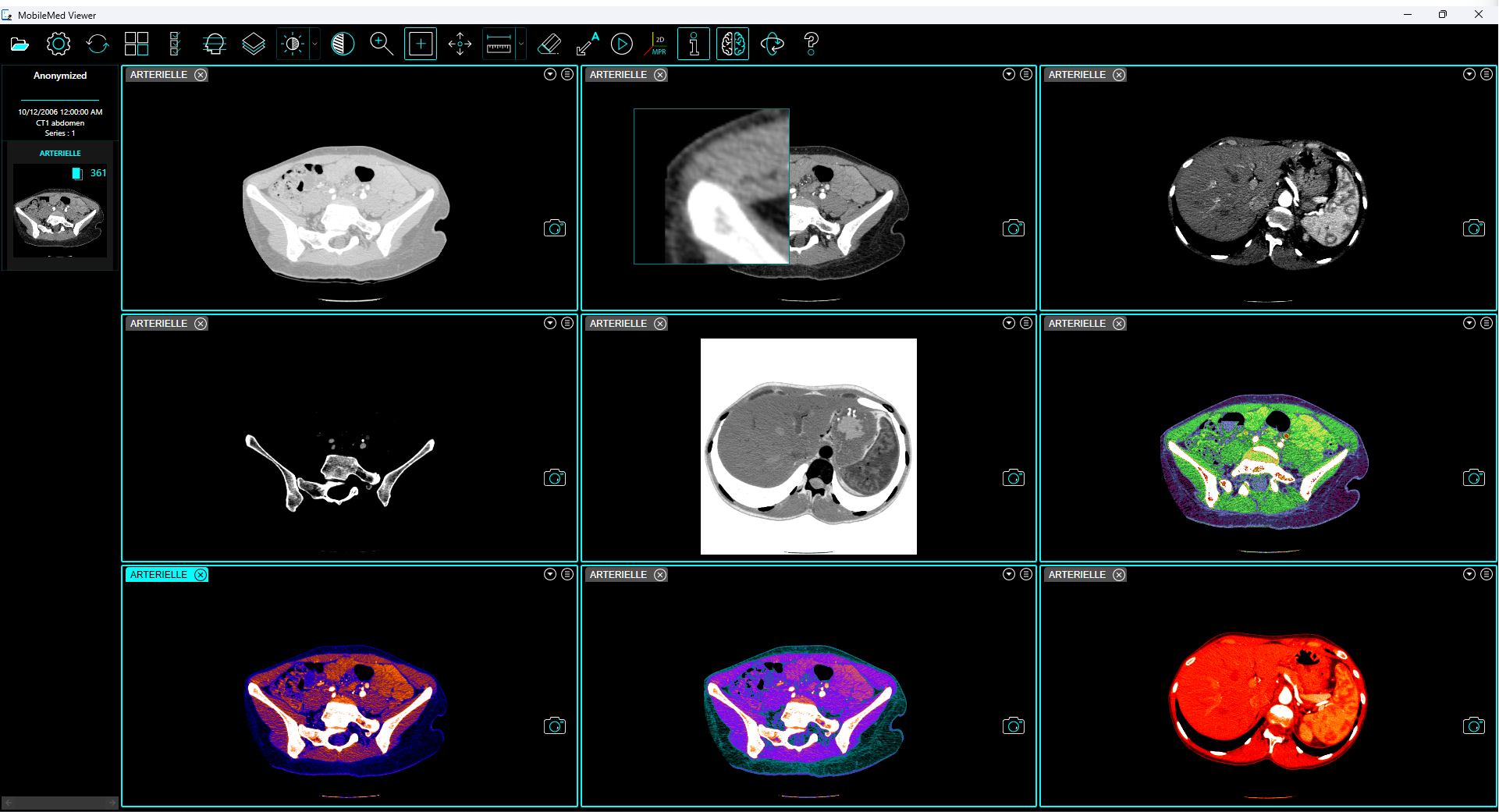The width and height of the screenshot is (1499, 812).
Task: Expand the top-left viewport dropdown arrow
Action: [x=551, y=73]
